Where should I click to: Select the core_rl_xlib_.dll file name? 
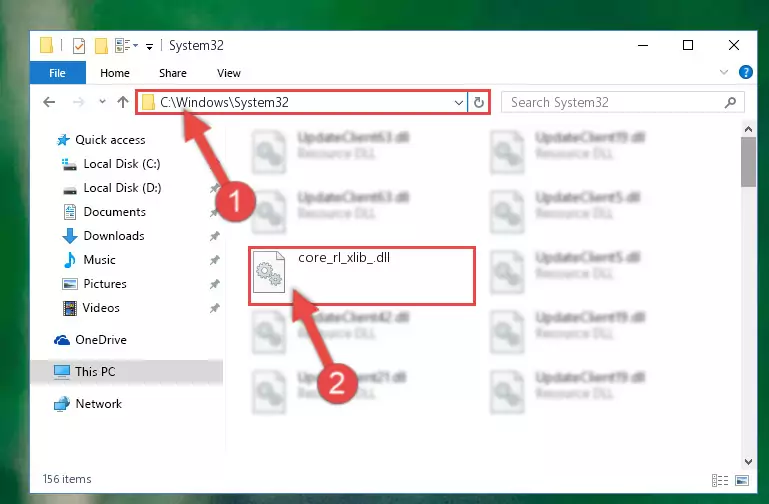344,258
